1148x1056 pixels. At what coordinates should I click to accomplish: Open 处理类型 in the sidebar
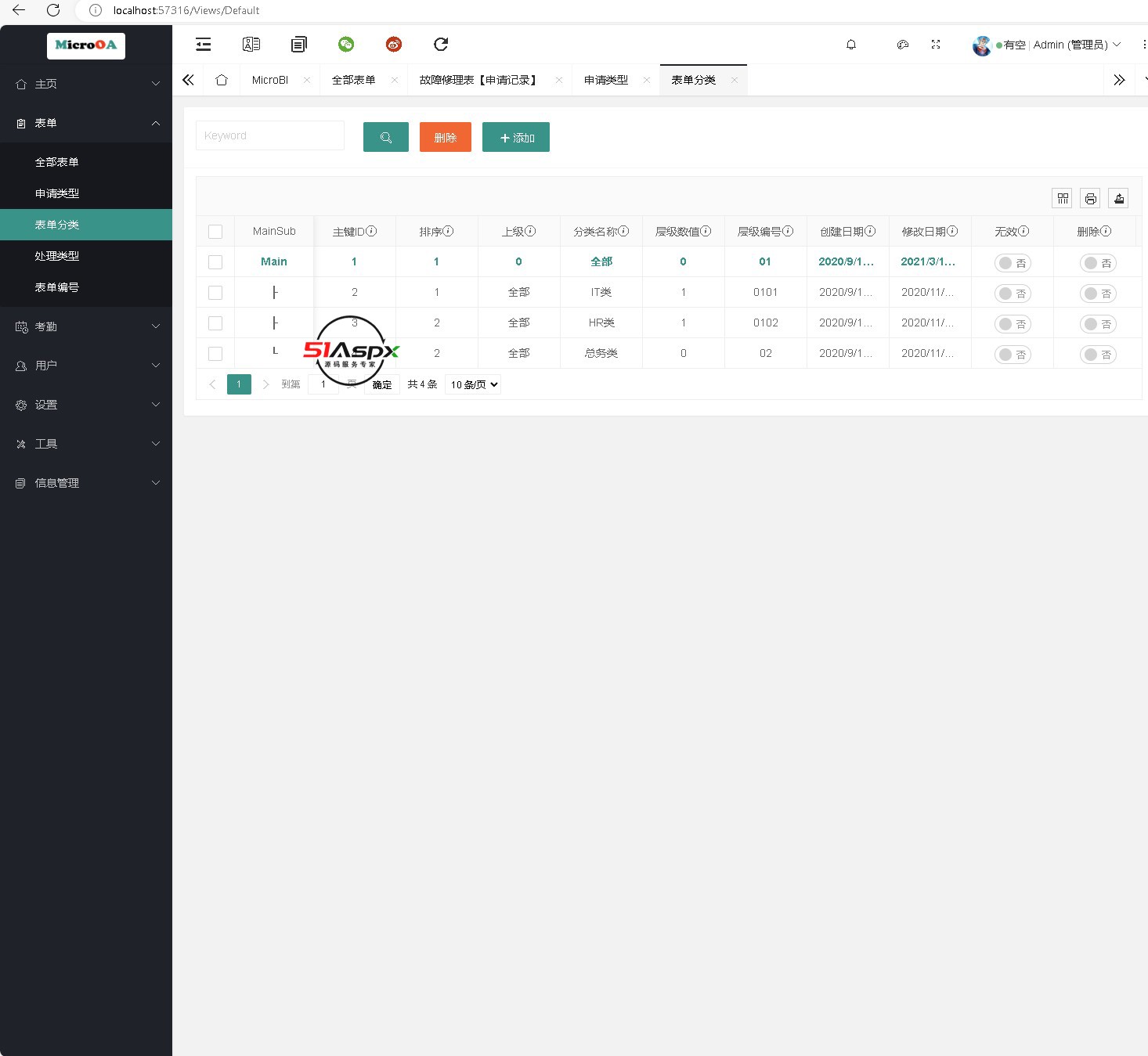coord(57,256)
